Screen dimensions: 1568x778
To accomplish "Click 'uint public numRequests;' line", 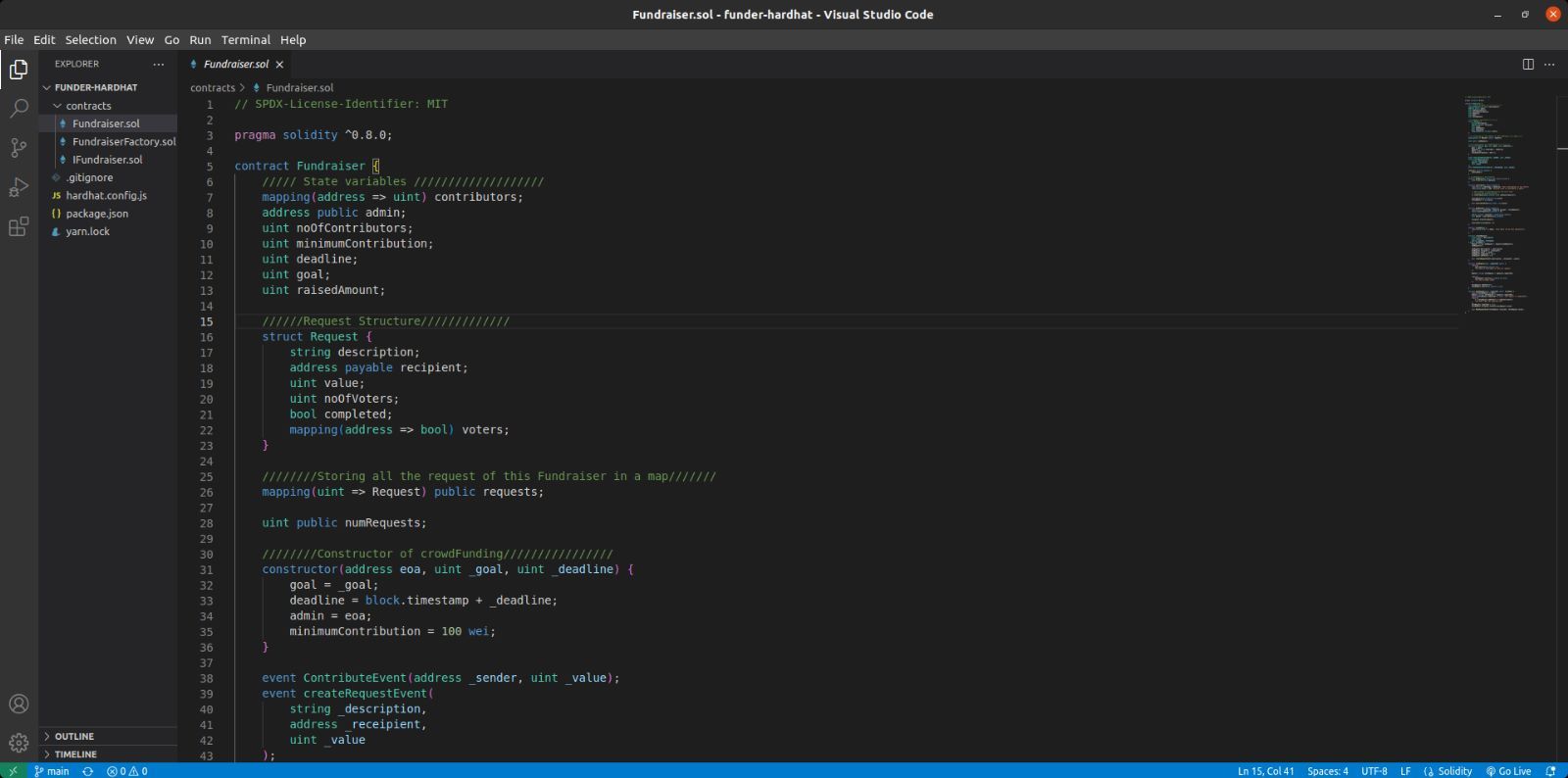I will tap(344, 523).
